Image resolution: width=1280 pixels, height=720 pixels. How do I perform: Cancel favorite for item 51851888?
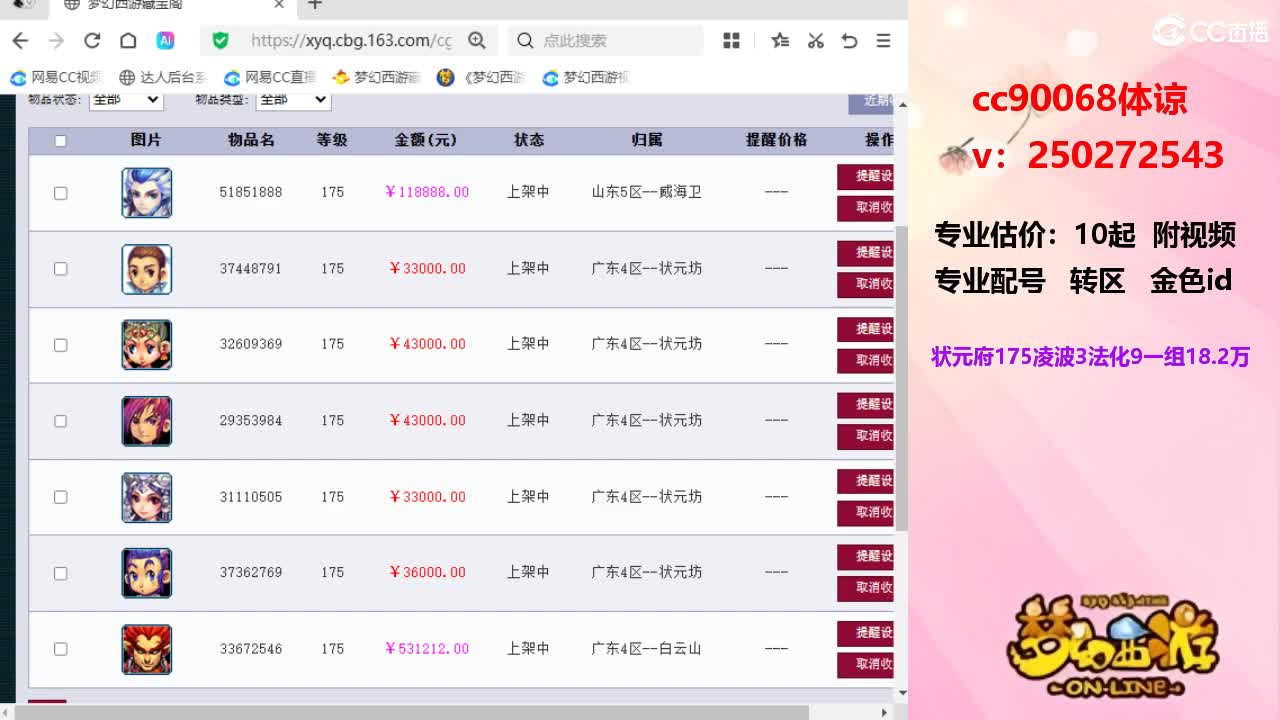865,208
